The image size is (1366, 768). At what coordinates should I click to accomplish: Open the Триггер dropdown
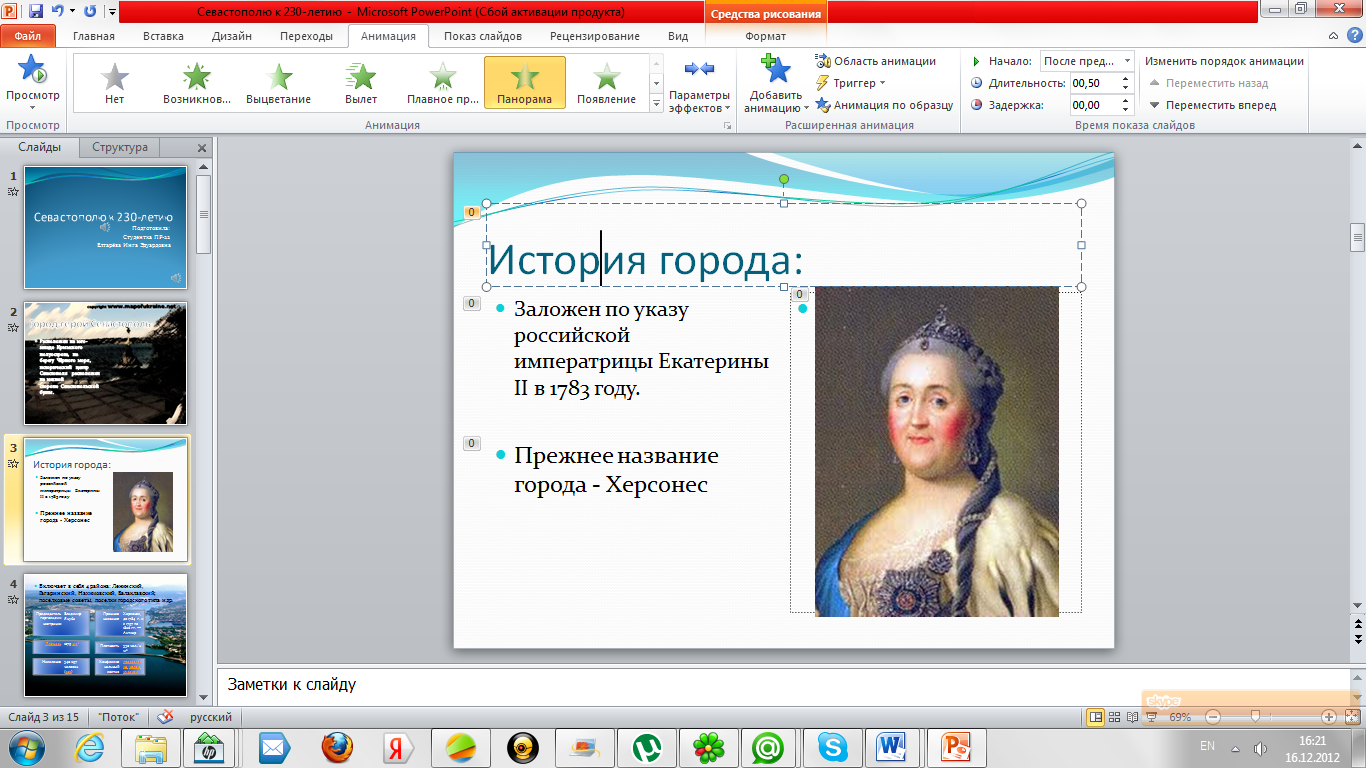tap(851, 83)
